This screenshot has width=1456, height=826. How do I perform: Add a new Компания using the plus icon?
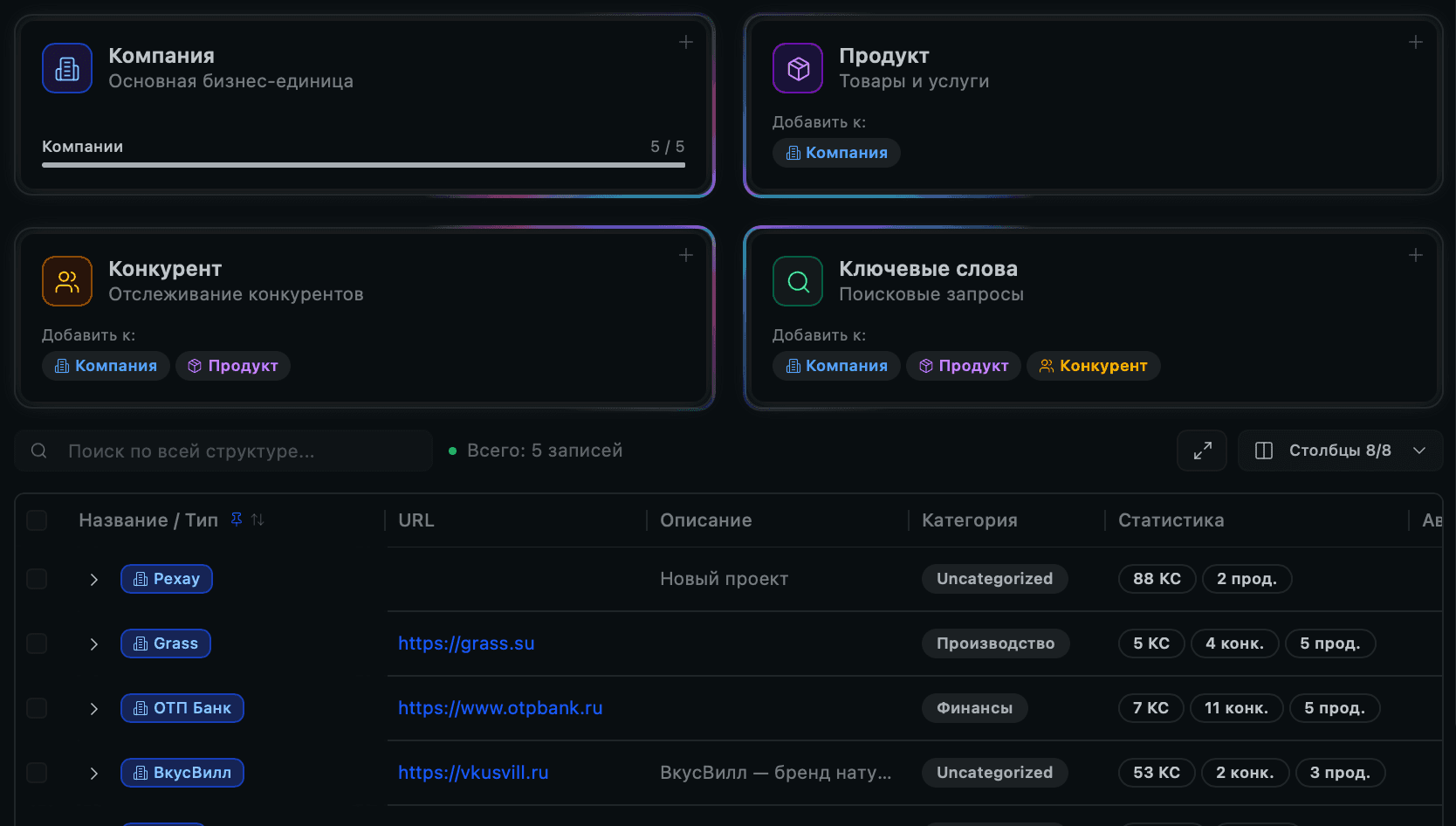[686, 41]
